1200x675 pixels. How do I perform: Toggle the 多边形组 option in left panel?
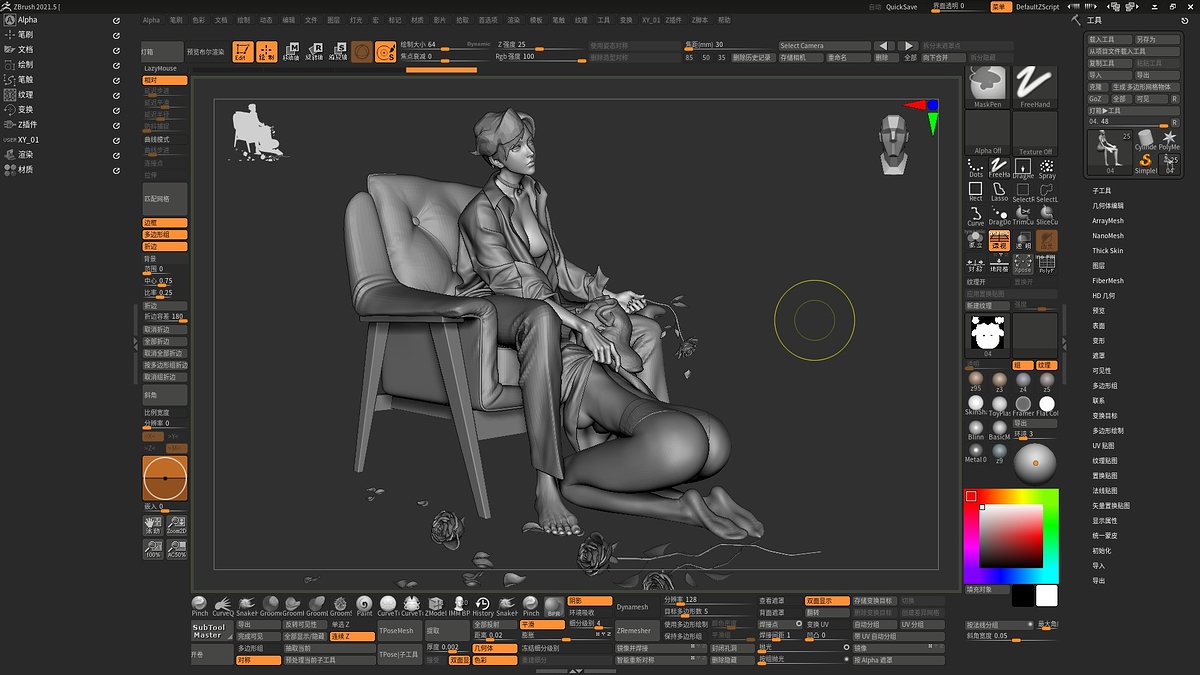[x=165, y=234]
